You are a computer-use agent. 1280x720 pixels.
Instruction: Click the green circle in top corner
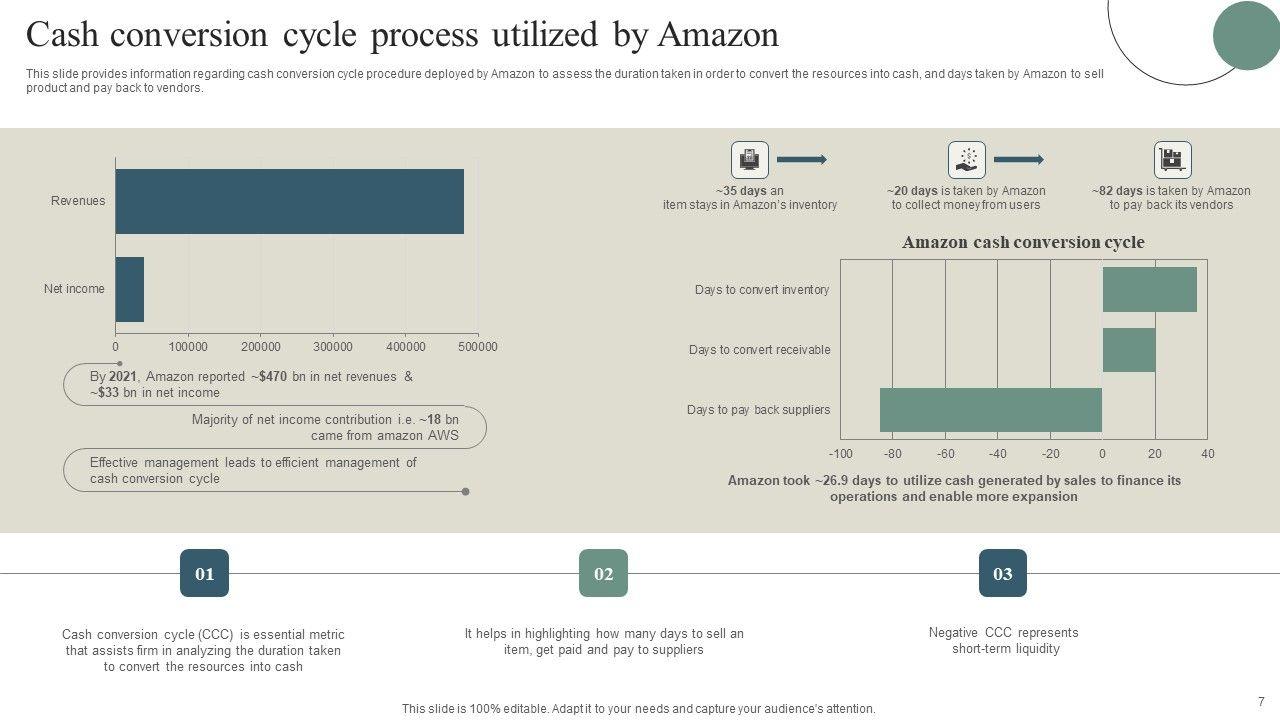(x=1246, y=35)
